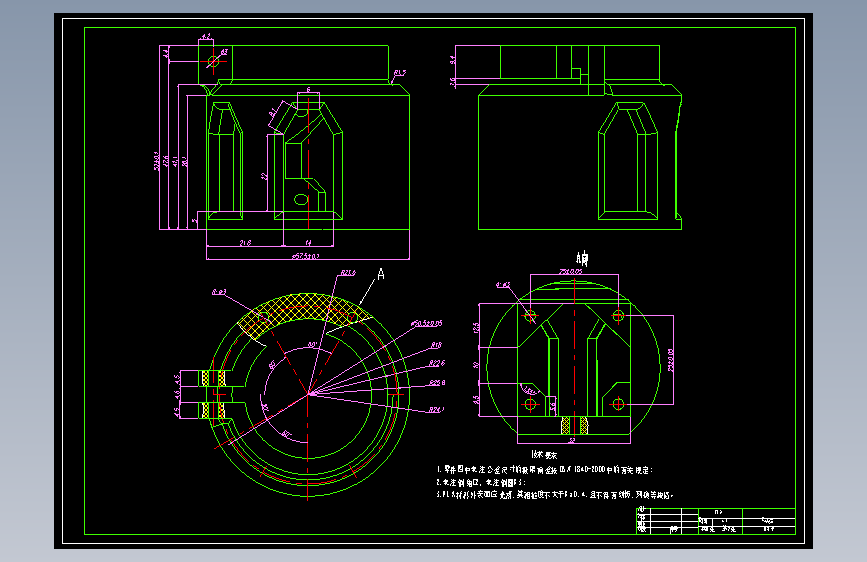Select the yellow hatched strip at the bottom-right view base
The image size is (867, 562).
(x=574, y=425)
